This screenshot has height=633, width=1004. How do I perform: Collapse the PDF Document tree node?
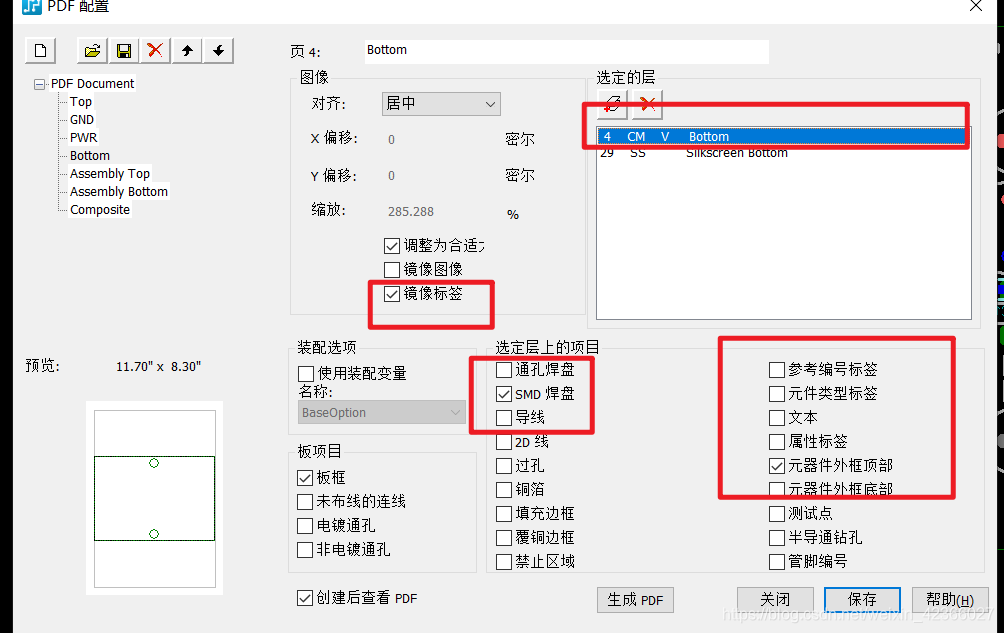pos(39,84)
